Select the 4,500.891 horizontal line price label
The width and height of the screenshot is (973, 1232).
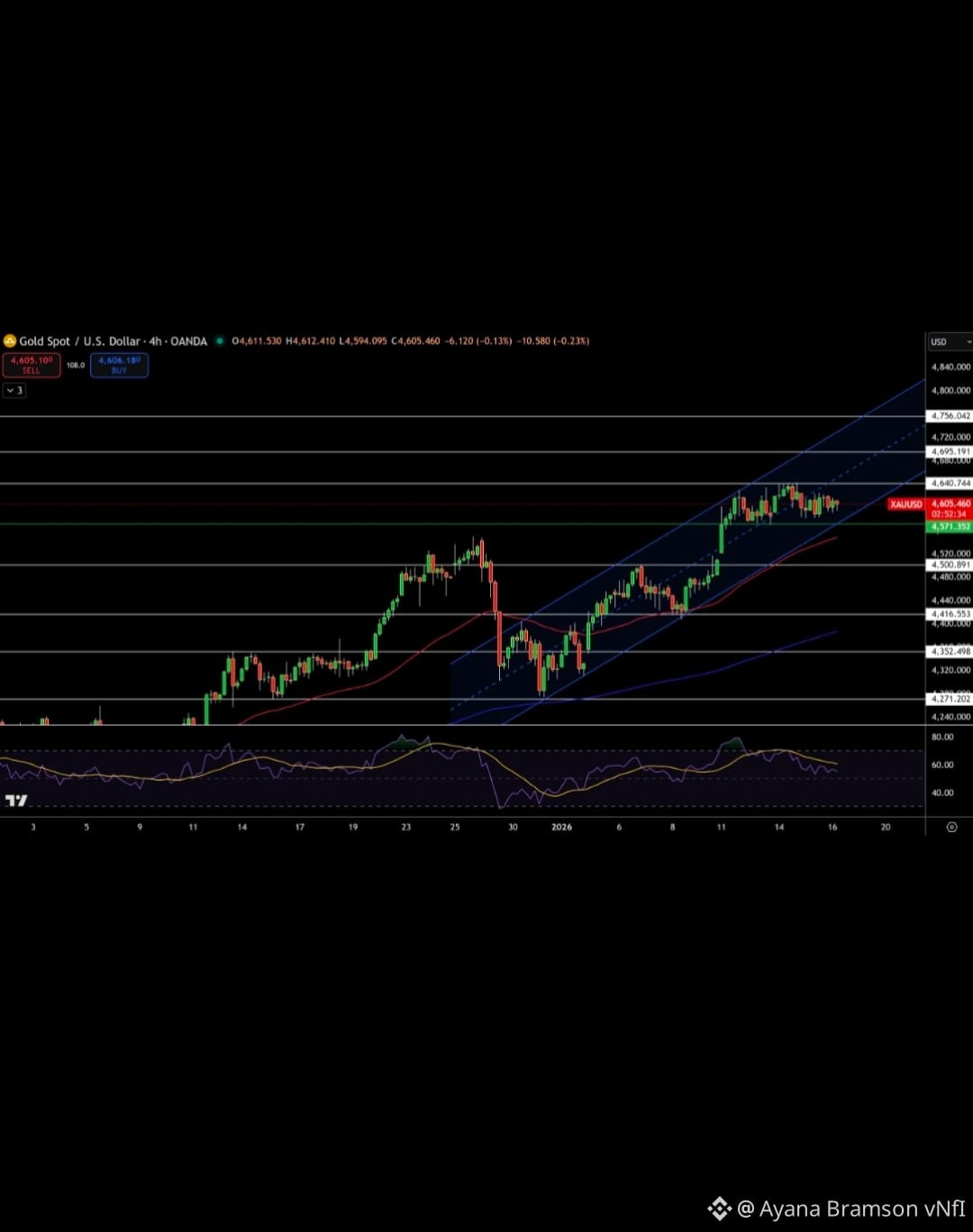950,565
